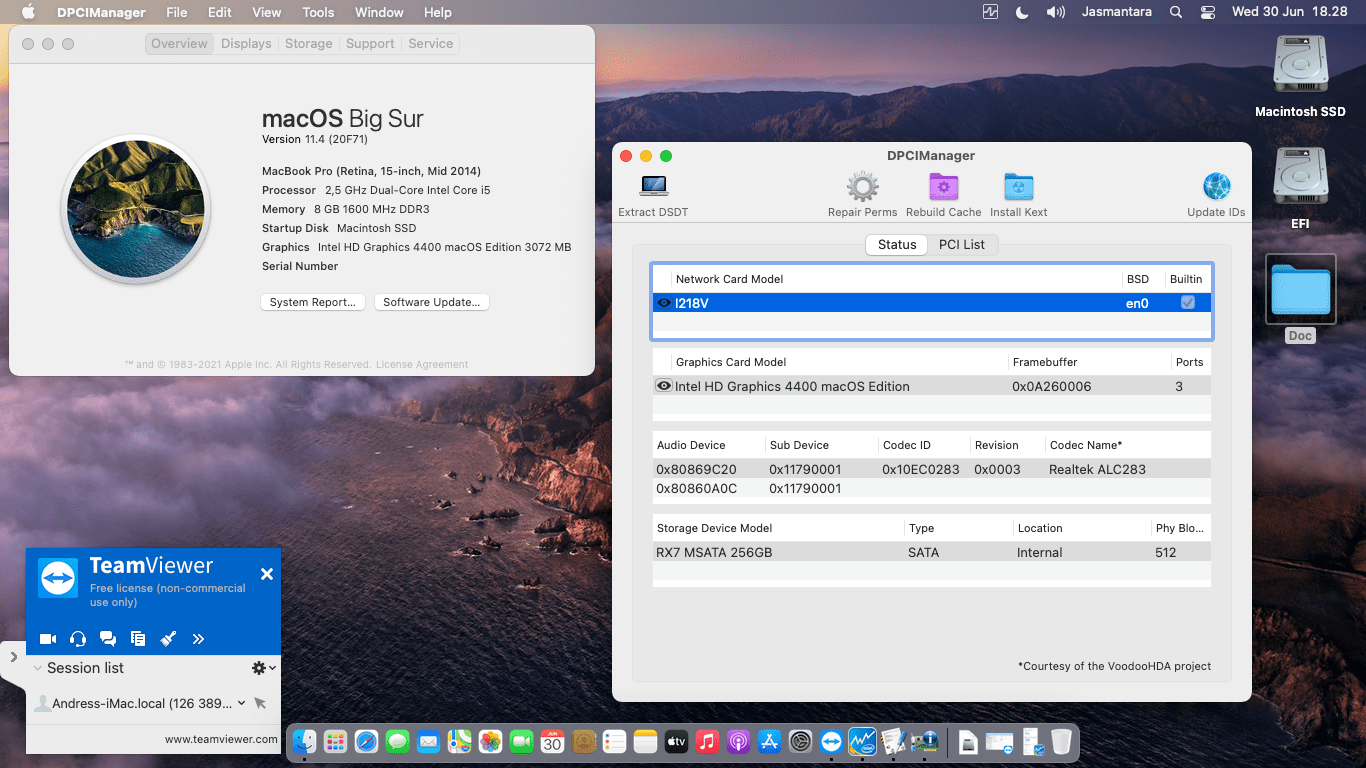Expand the Andress-iMac.local session dropdown arrow
The image size is (1366, 768).
point(241,703)
